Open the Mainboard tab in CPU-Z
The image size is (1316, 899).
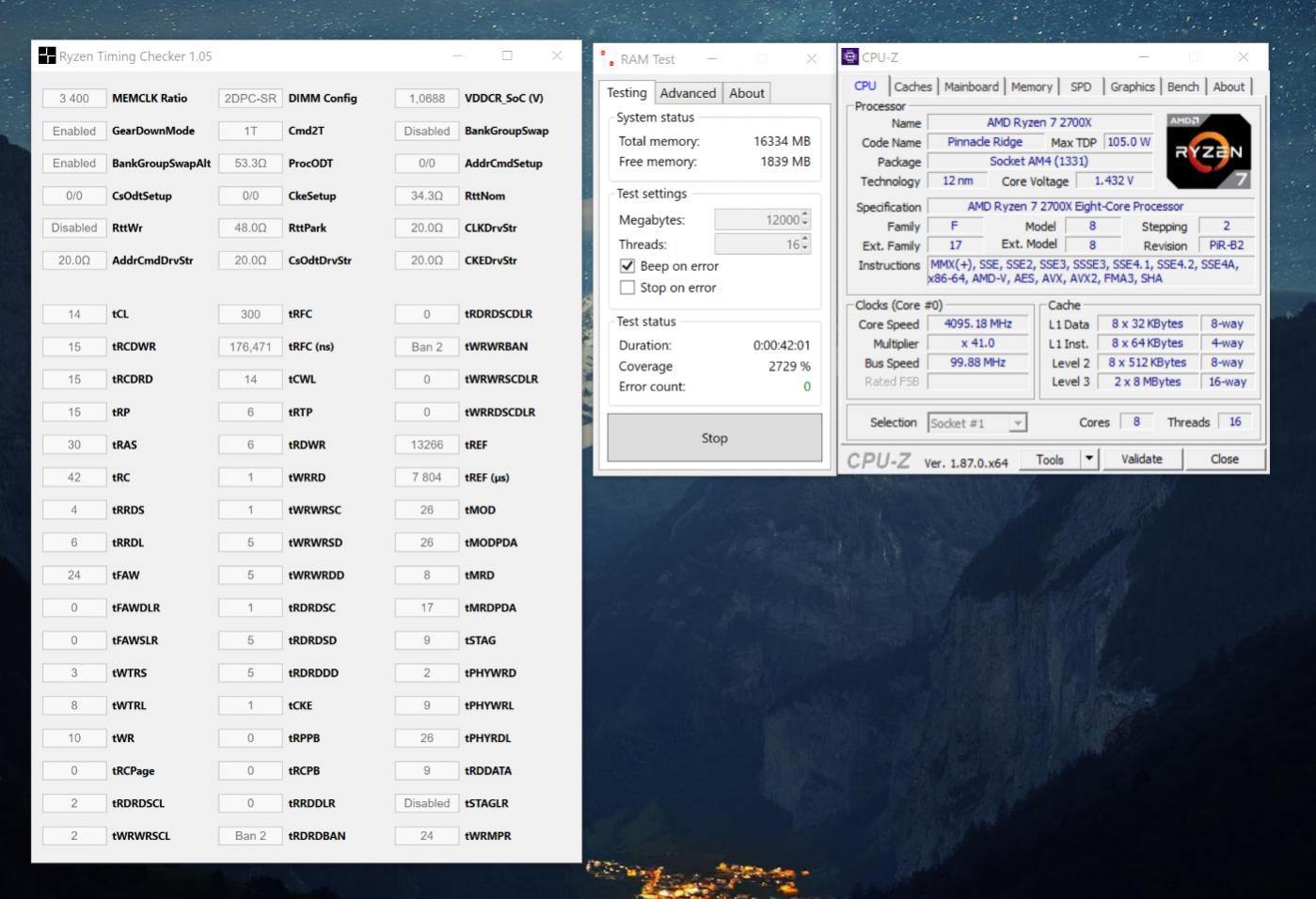971,87
